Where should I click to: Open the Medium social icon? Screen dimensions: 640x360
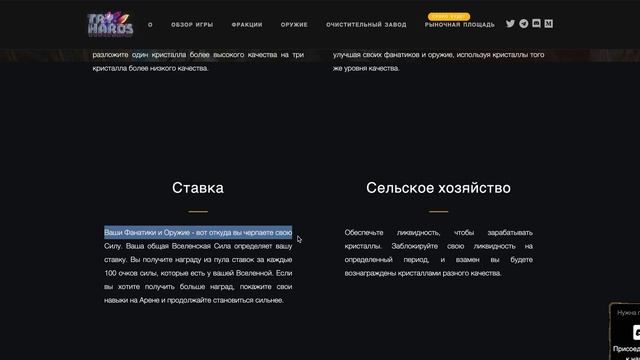(549, 24)
